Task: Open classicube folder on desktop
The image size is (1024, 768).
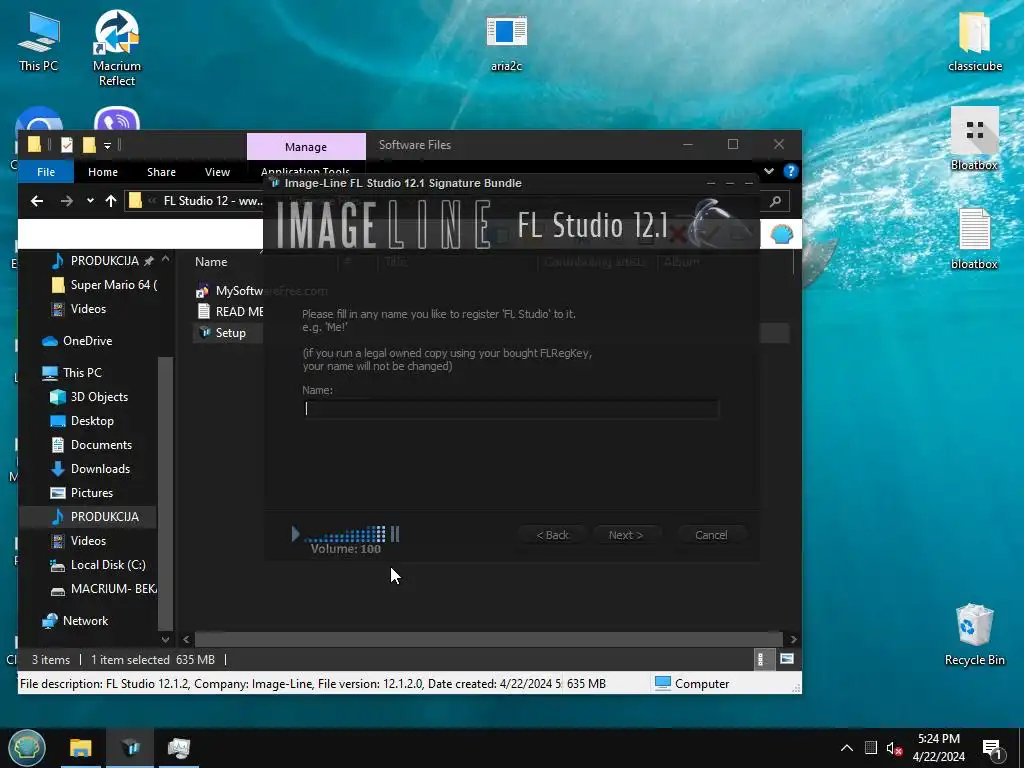Action: [x=974, y=42]
